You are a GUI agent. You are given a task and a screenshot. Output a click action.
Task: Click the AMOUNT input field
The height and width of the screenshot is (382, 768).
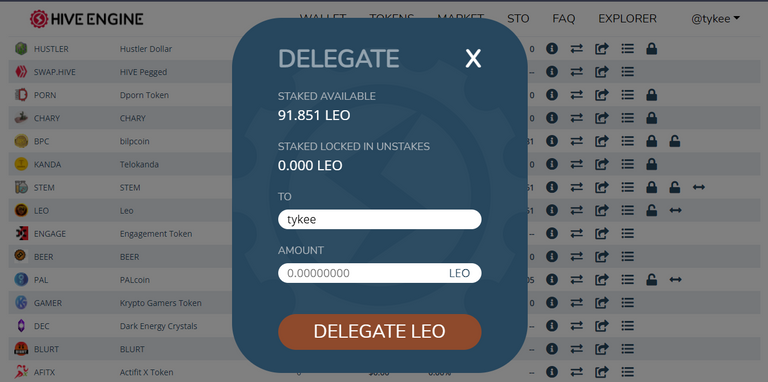pyautogui.click(x=380, y=273)
